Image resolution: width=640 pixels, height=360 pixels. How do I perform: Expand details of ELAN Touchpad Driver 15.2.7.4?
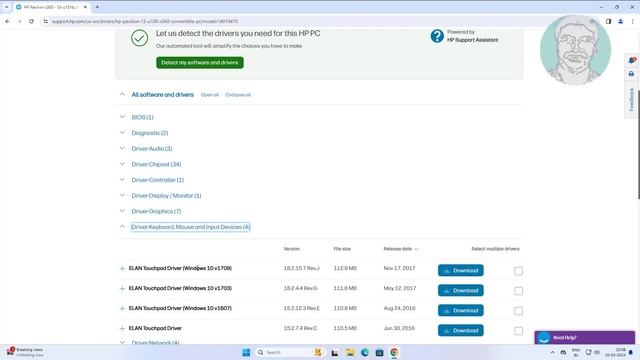(x=122, y=329)
